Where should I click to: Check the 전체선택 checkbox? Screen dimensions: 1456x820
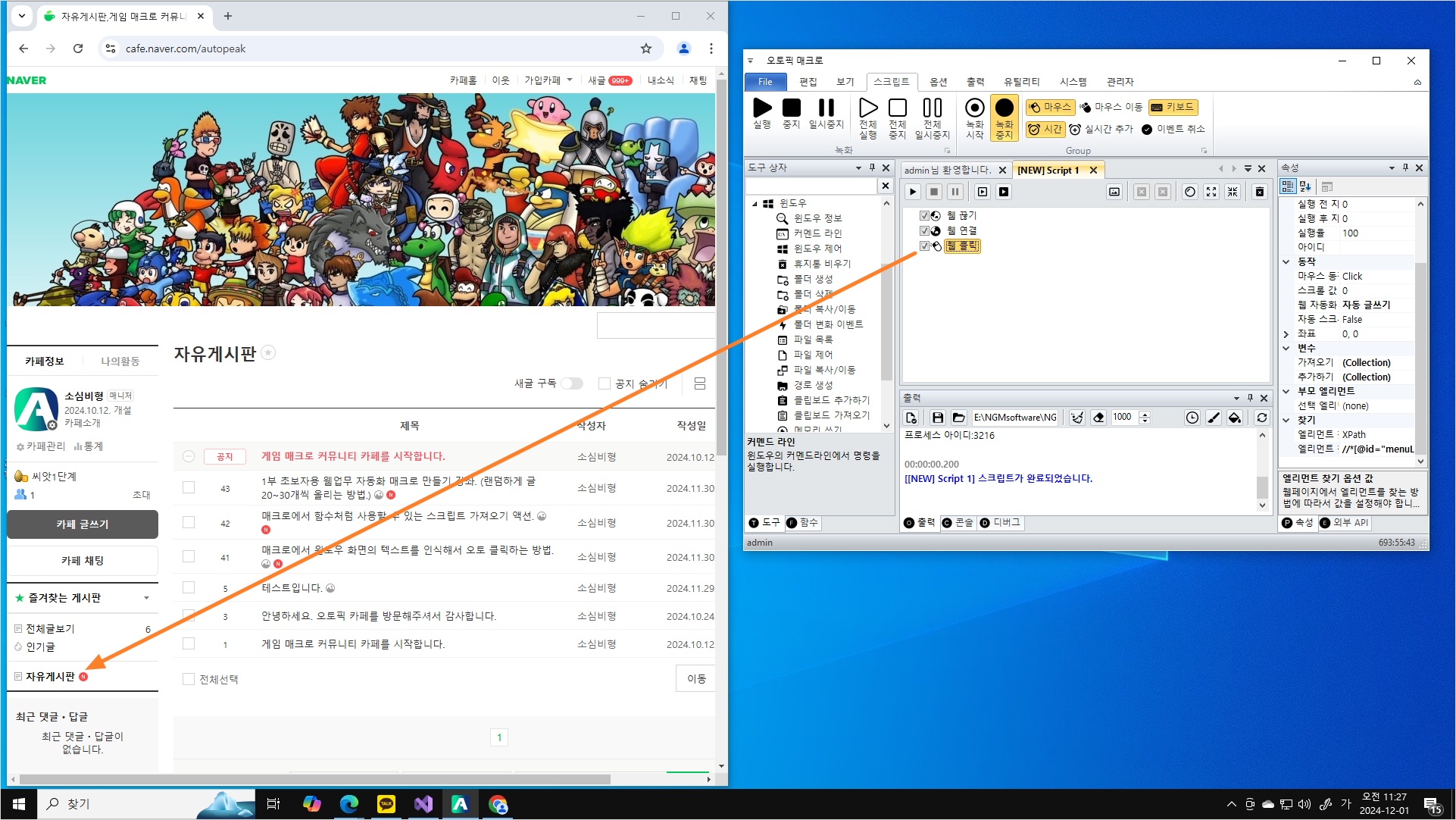[189, 679]
